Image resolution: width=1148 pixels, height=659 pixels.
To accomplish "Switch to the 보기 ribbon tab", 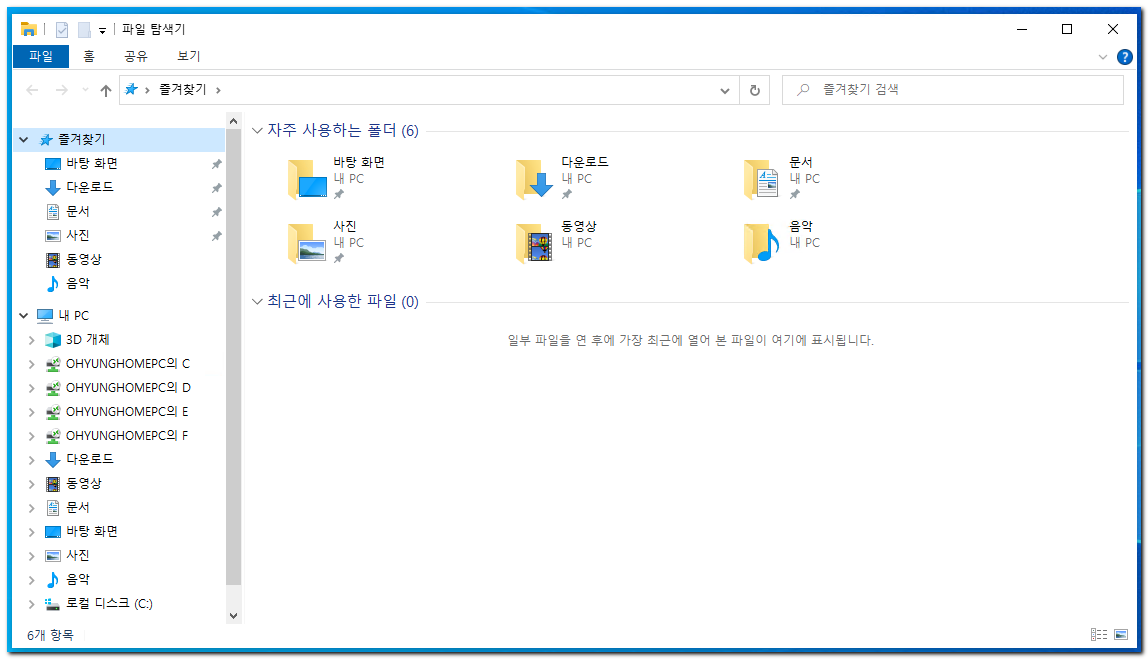I will click(x=189, y=57).
